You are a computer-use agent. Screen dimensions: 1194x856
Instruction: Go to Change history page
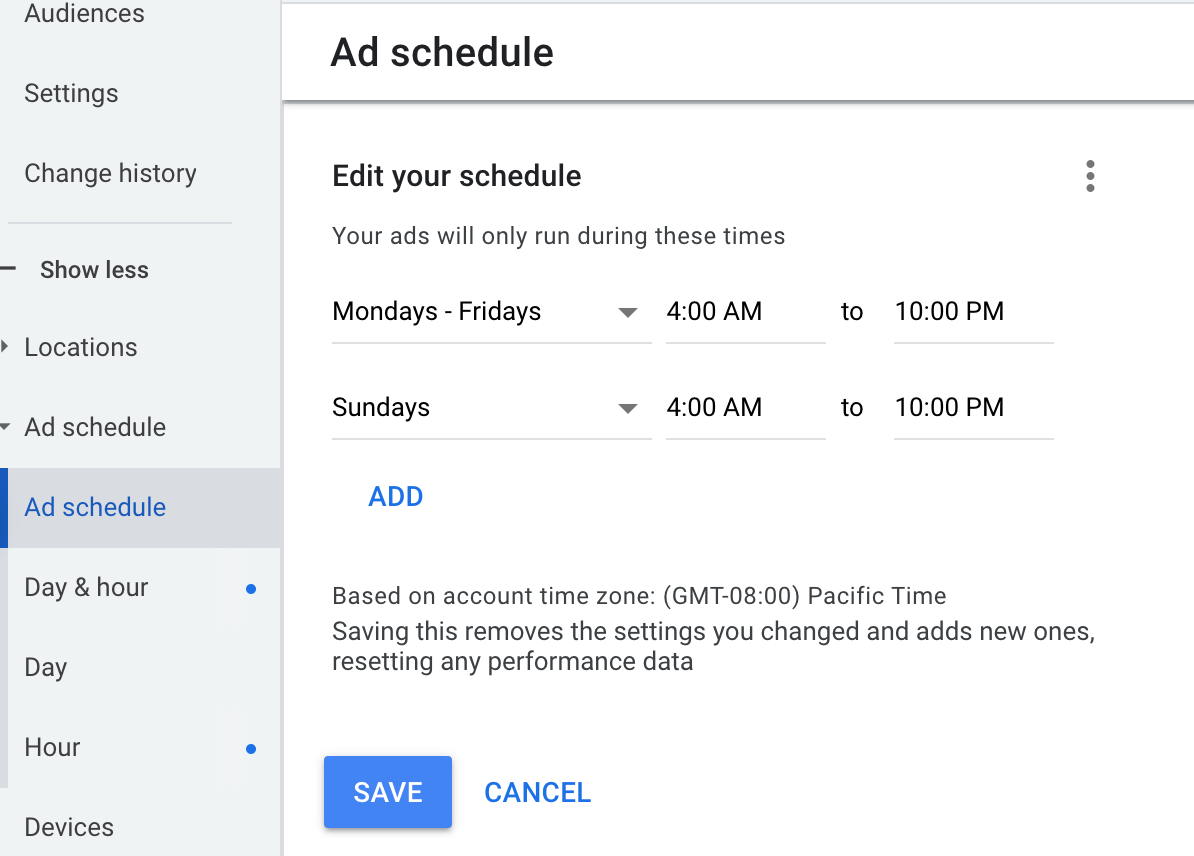[x=110, y=173]
